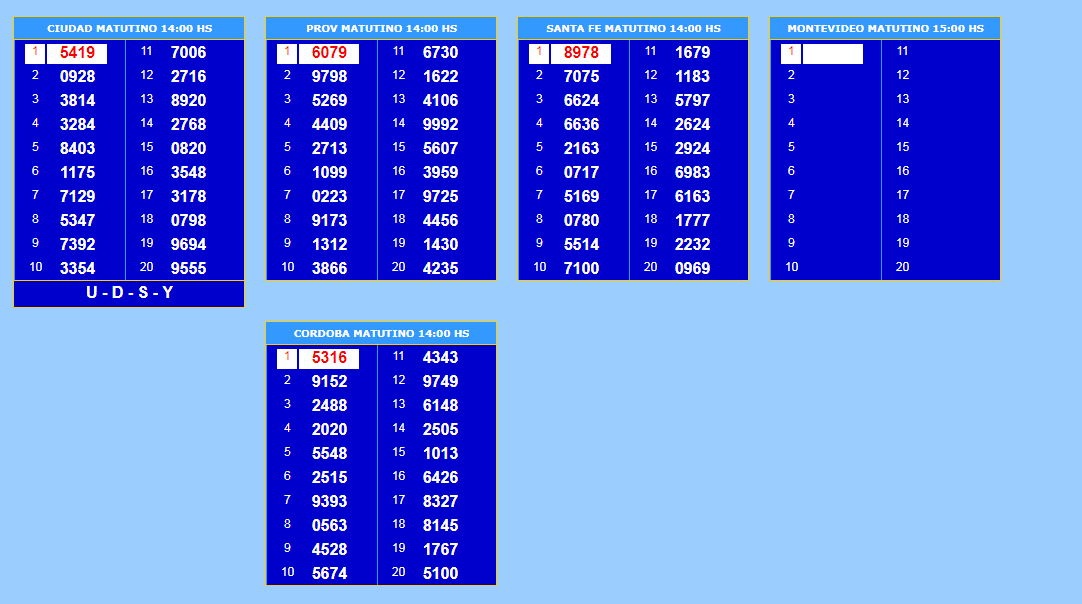Select number 8327 in the Cordoba table
Image resolution: width=1082 pixels, height=604 pixels.
440,501
